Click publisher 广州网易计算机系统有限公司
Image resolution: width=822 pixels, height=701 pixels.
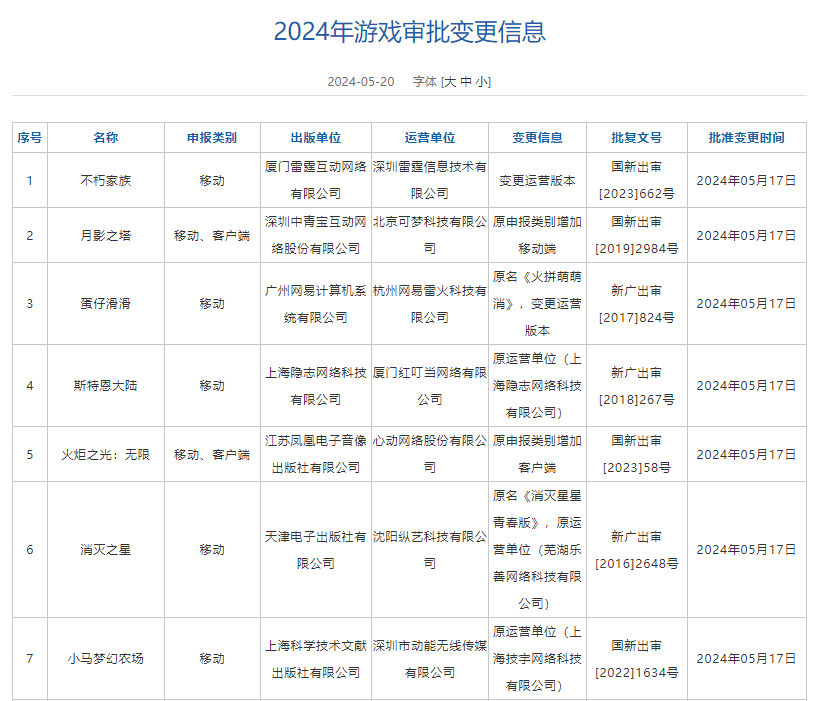316,304
